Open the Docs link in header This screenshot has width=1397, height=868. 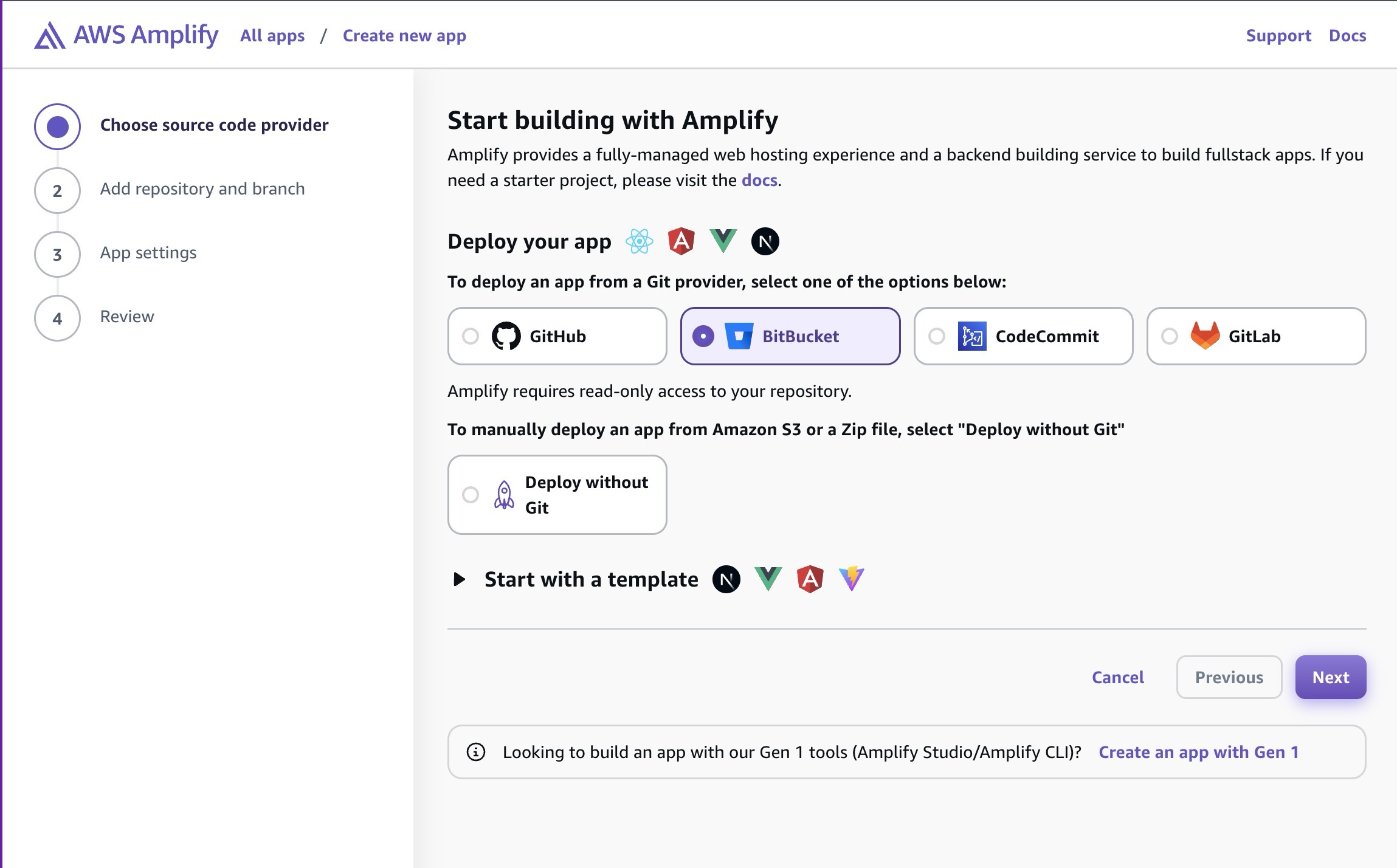click(1347, 35)
